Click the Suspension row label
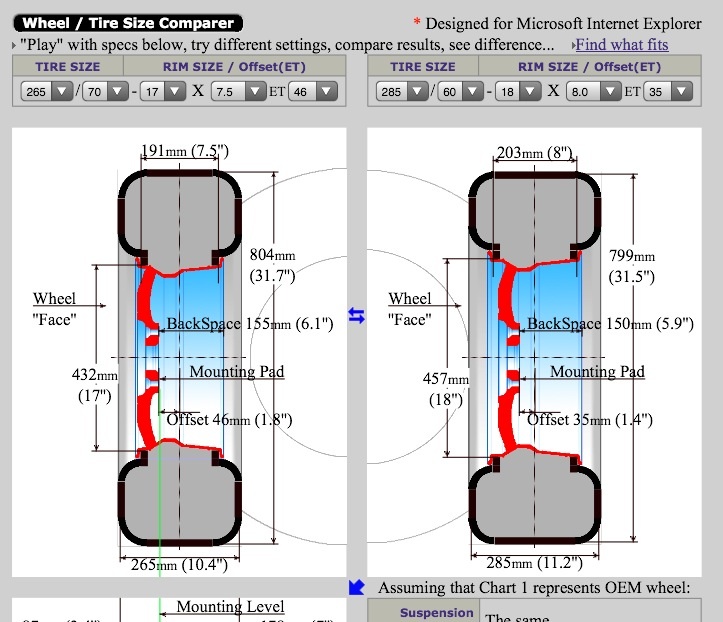 point(423,612)
